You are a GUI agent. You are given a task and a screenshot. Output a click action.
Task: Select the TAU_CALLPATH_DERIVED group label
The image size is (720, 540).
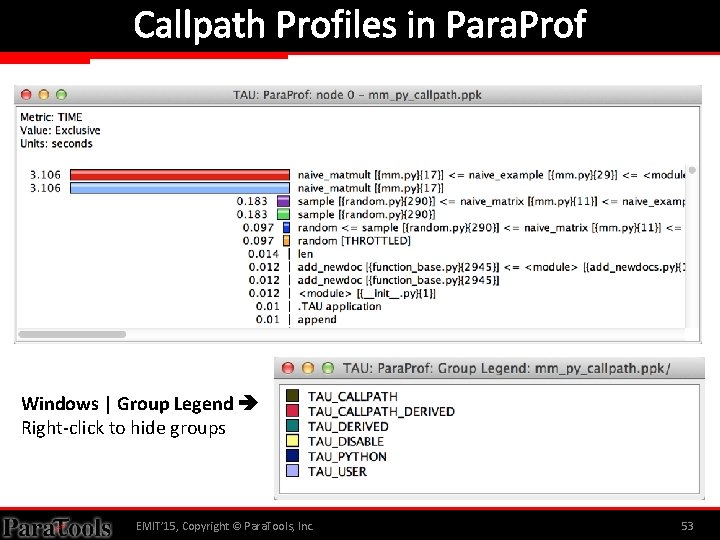pos(381,411)
